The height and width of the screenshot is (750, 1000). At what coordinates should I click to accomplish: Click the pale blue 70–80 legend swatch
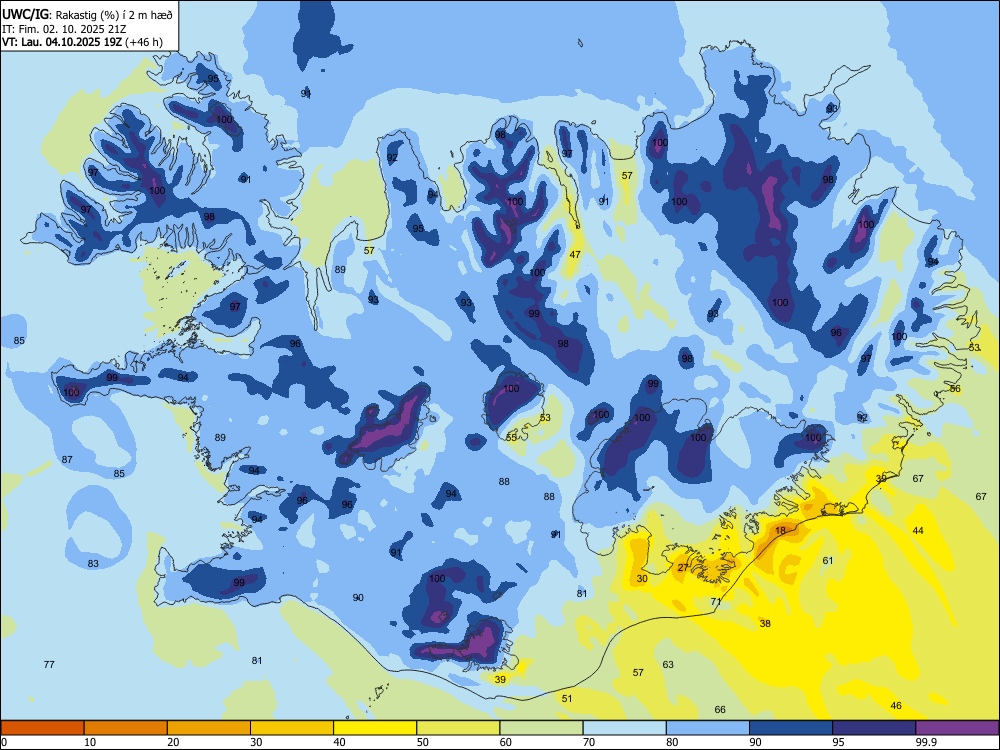pos(624,728)
